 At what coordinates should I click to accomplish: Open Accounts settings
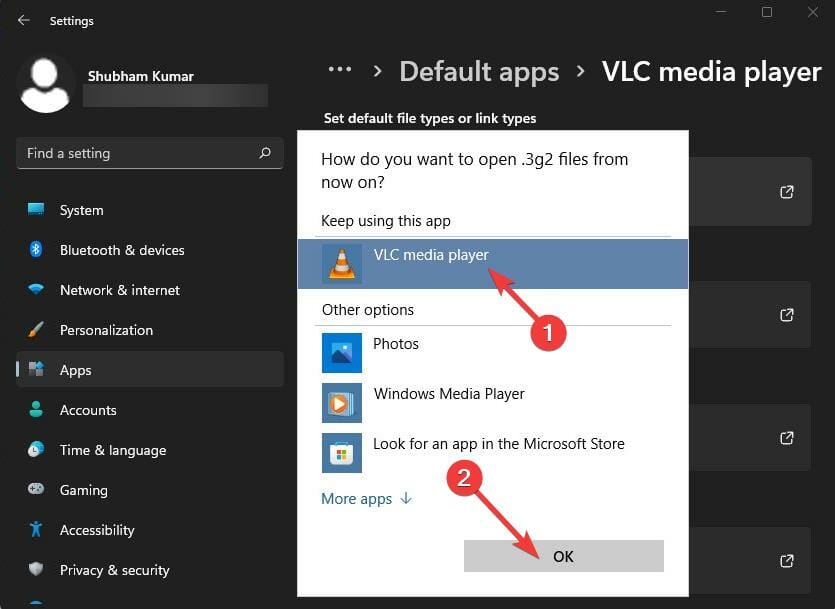point(150,410)
